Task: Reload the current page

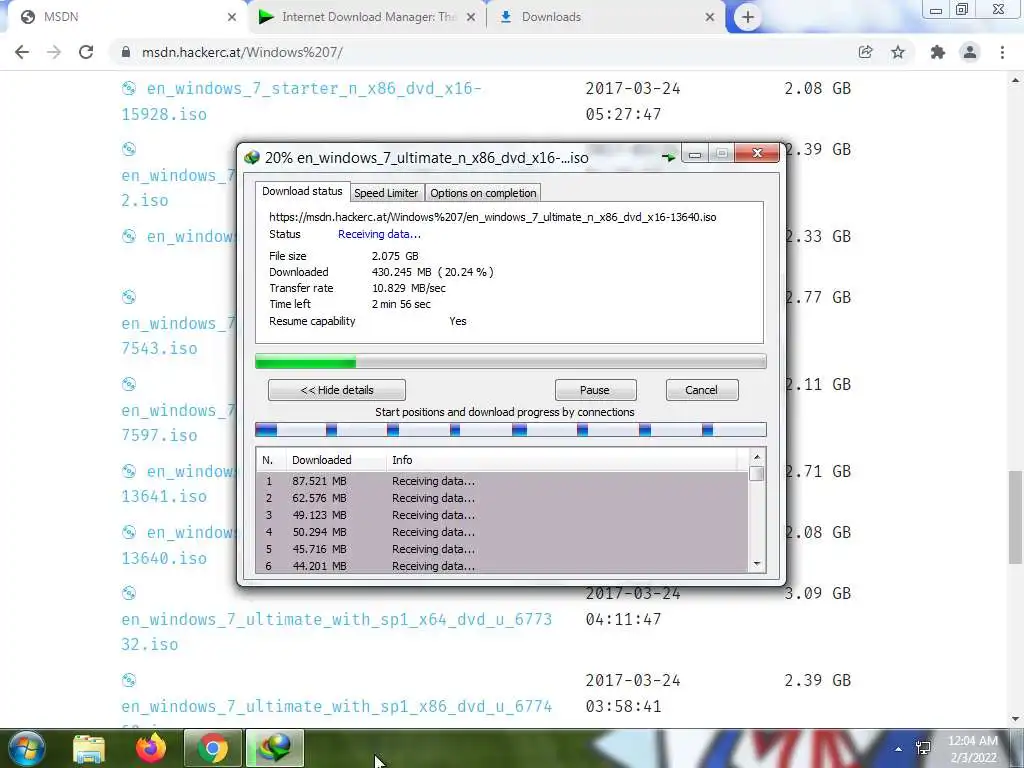Action: [86, 52]
